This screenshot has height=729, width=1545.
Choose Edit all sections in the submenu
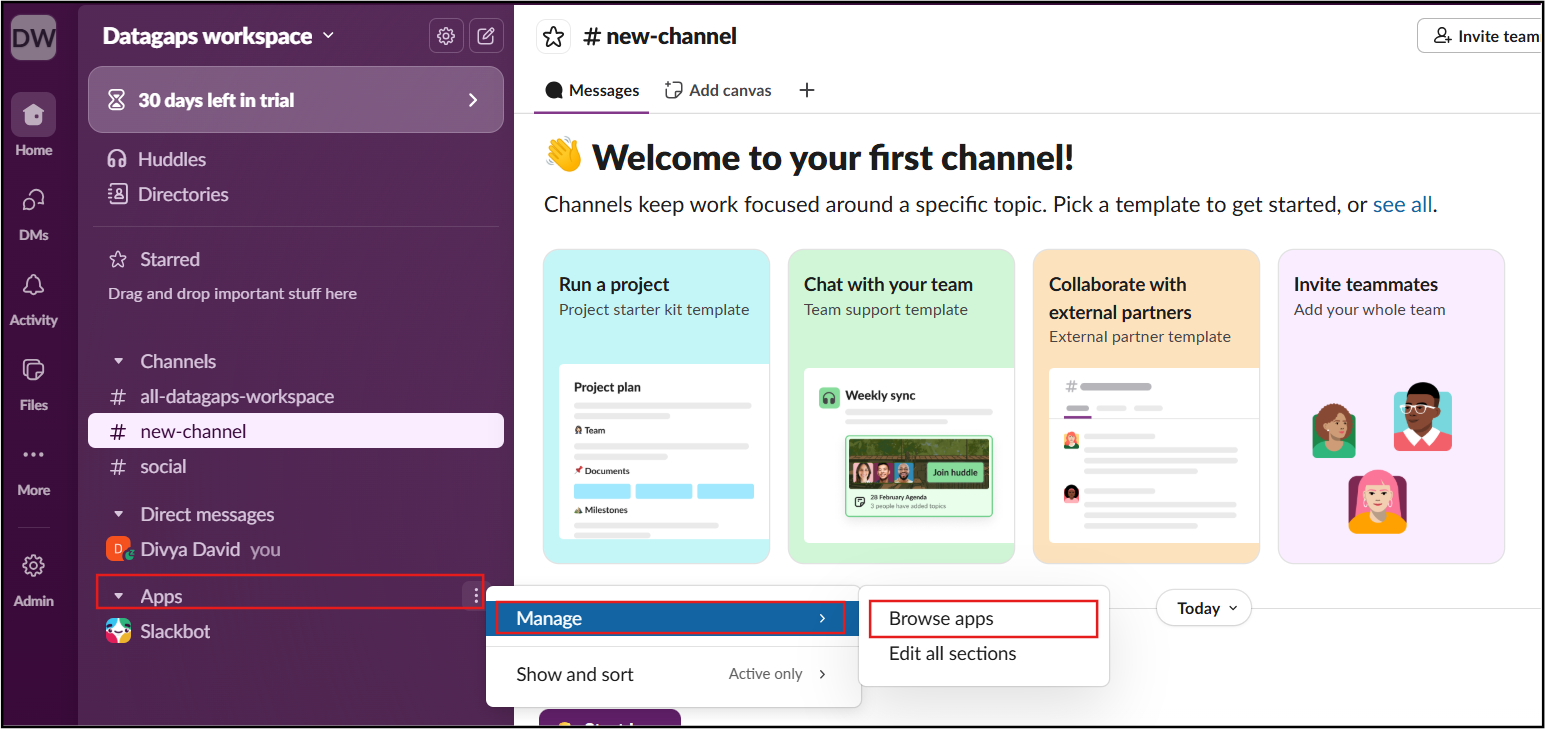tap(983, 653)
